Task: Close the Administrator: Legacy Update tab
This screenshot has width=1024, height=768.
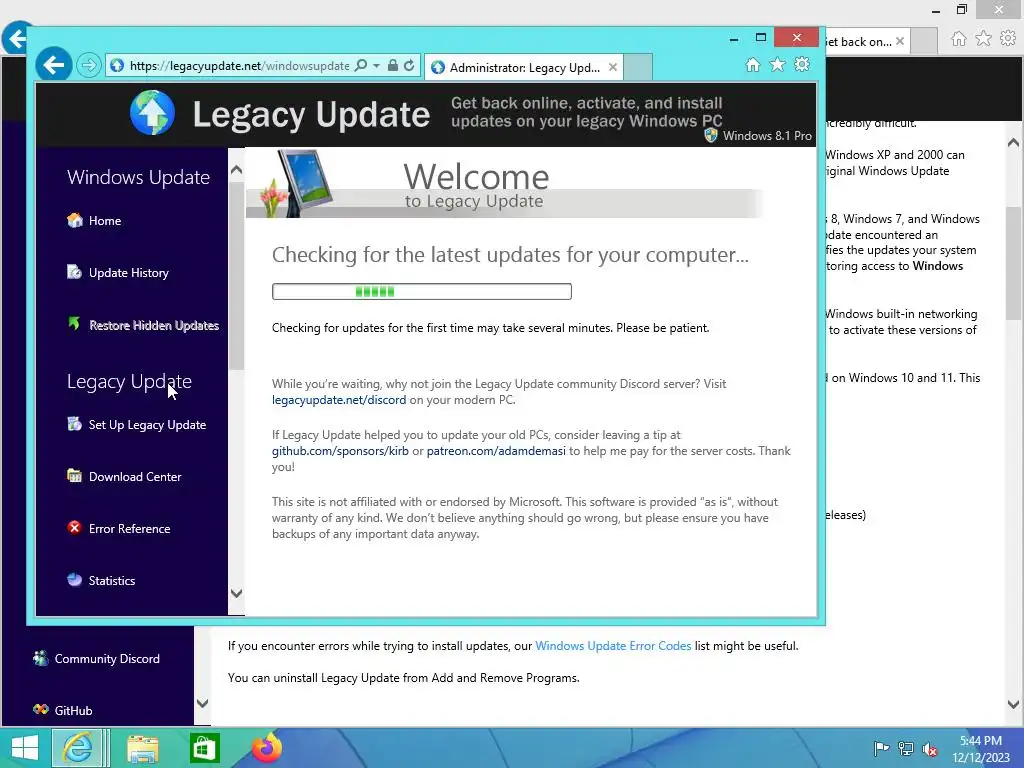Action: click(x=613, y=67)
